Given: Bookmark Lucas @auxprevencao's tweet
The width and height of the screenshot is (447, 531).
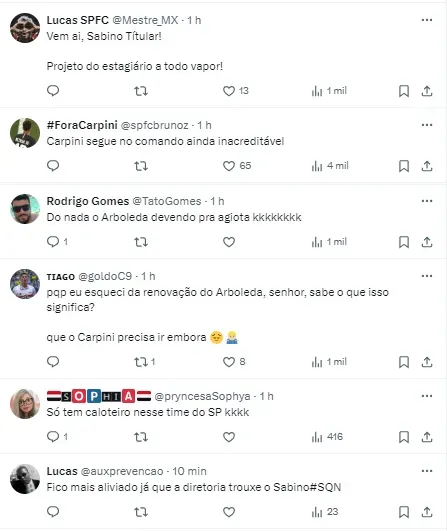Looking at the screenshot, I should [x=404, y=512].
